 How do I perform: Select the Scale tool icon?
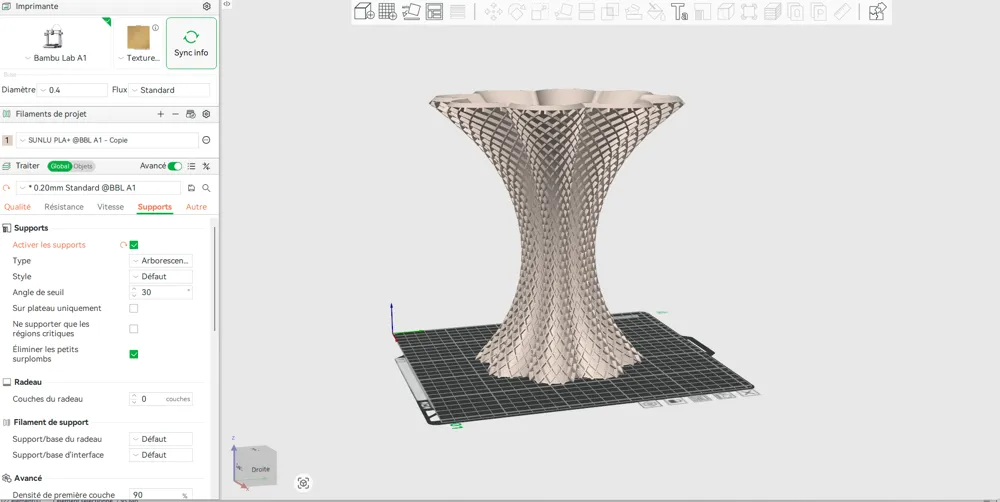tap(540, 11)
